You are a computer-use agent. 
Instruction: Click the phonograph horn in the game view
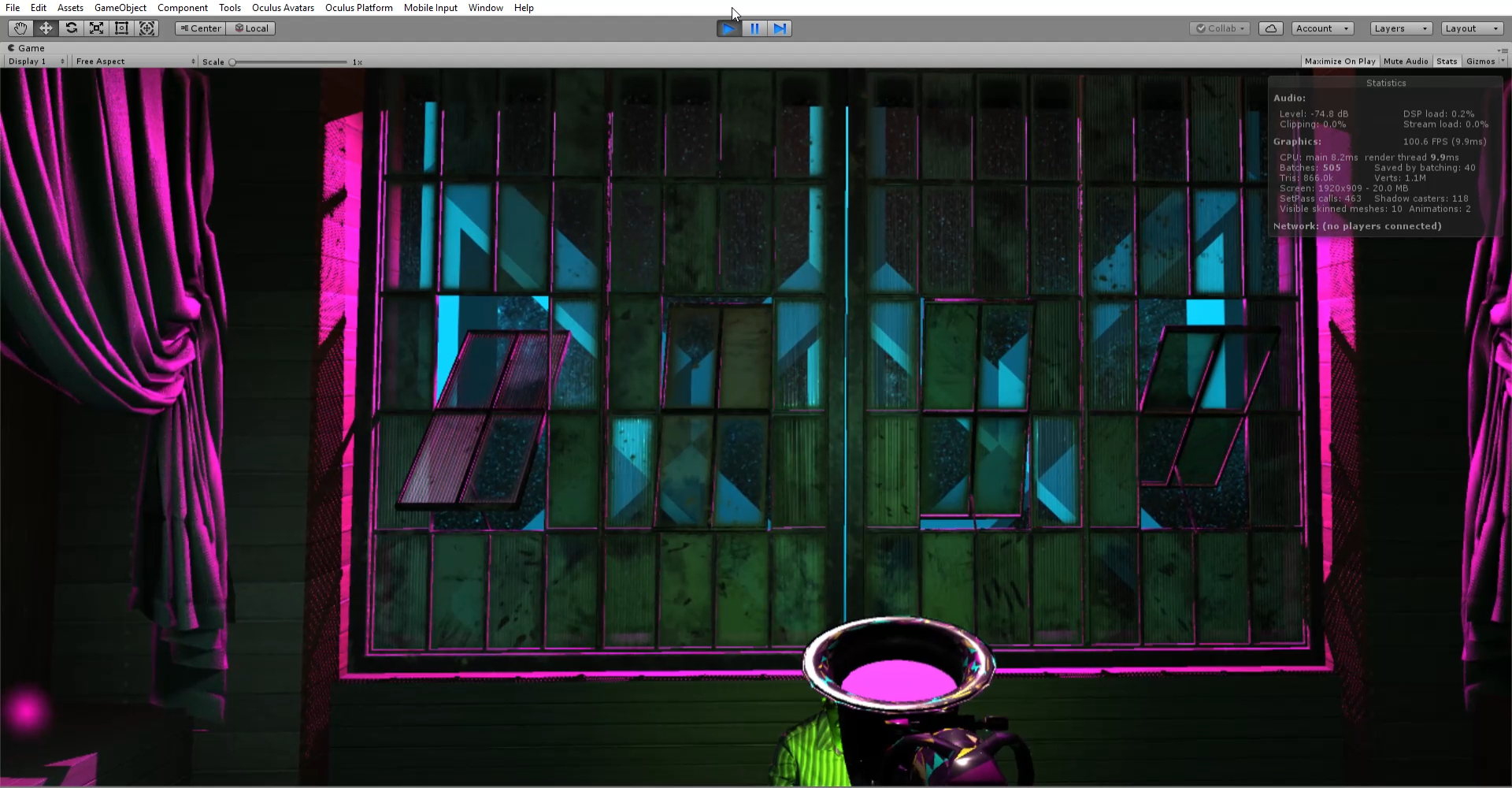(x=899, y=663)
